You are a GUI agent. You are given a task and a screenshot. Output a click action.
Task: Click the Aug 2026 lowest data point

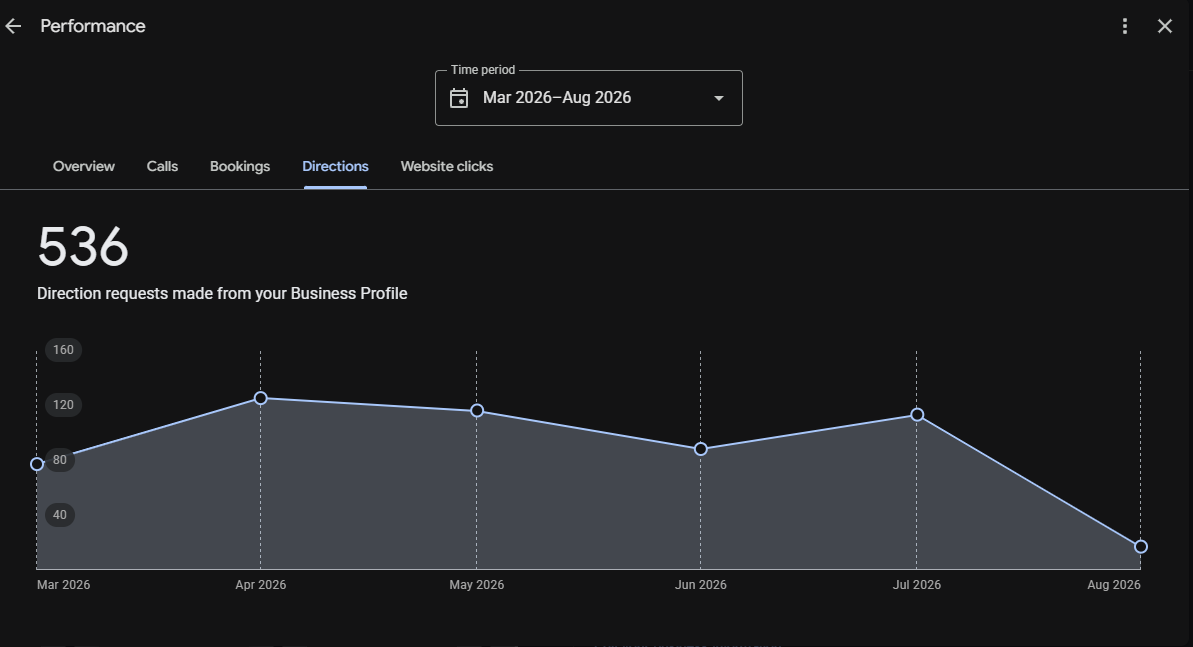(1141, 547)
